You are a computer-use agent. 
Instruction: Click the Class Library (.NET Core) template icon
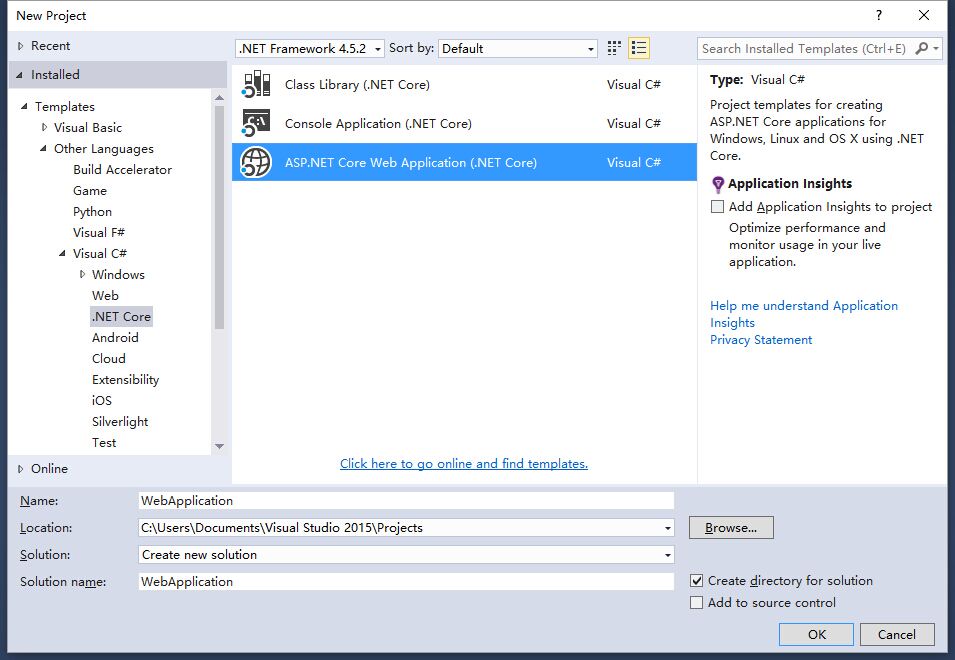tap(256, 84)
